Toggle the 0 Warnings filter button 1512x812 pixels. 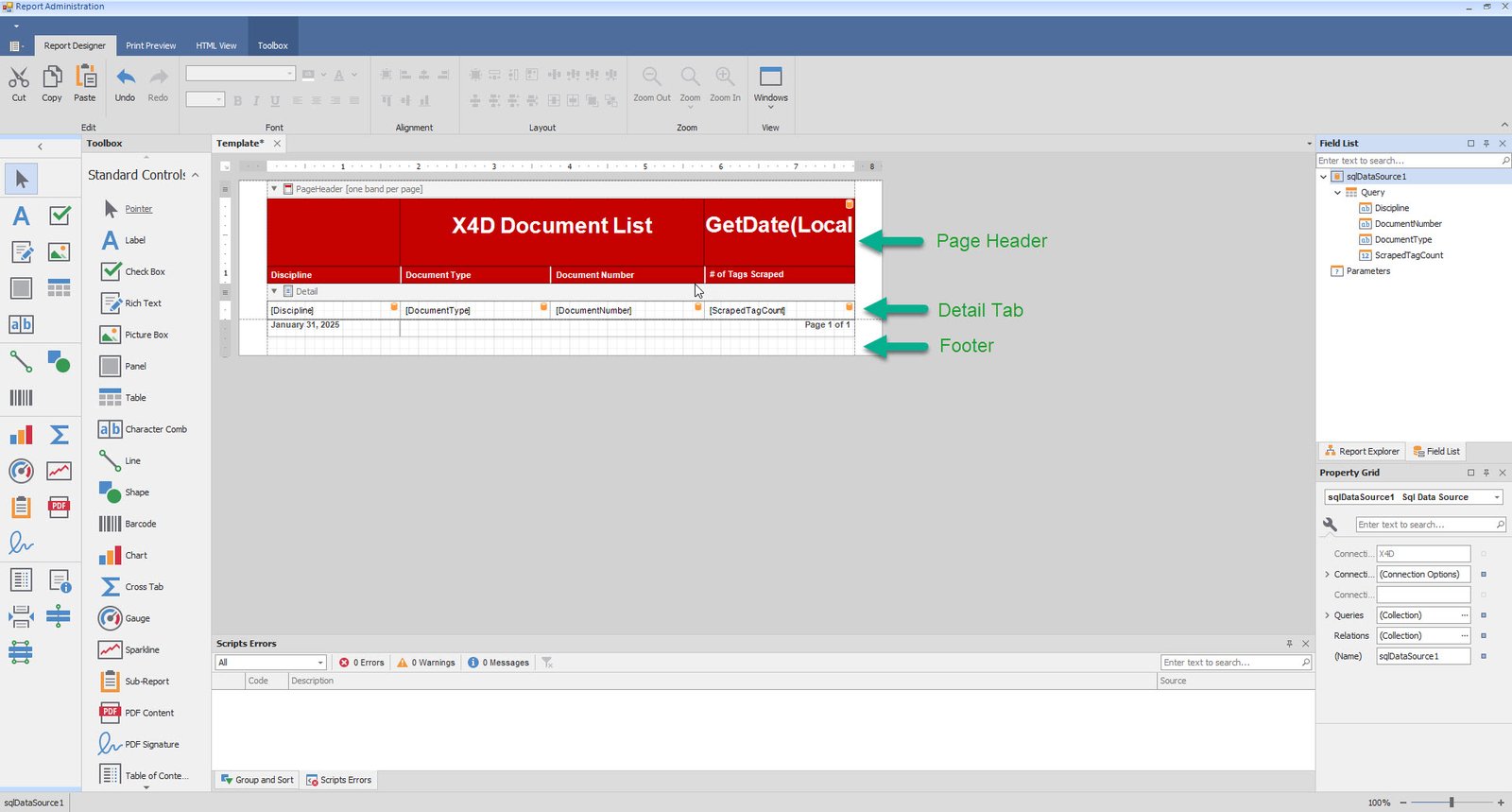click(x=426, y=663)
